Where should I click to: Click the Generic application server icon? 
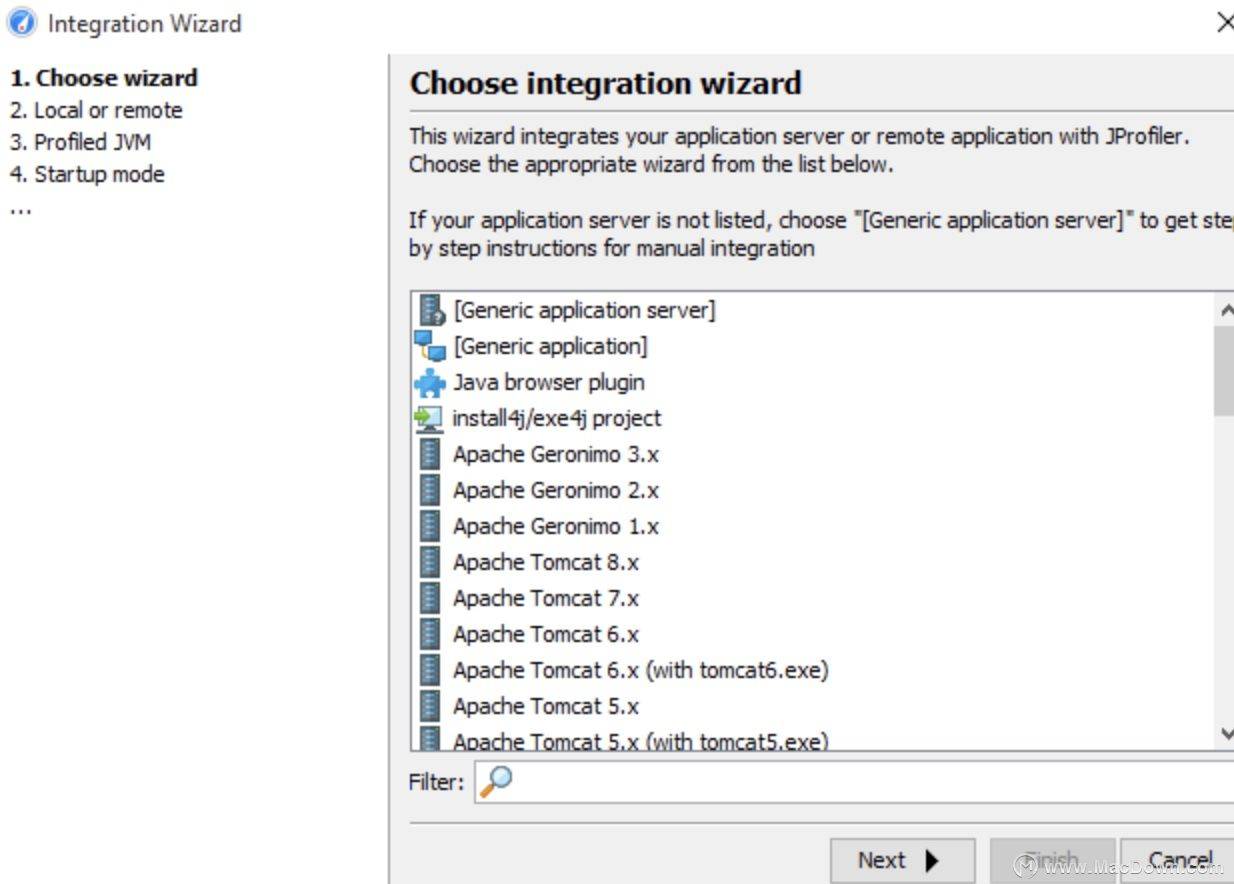[430, 310]
